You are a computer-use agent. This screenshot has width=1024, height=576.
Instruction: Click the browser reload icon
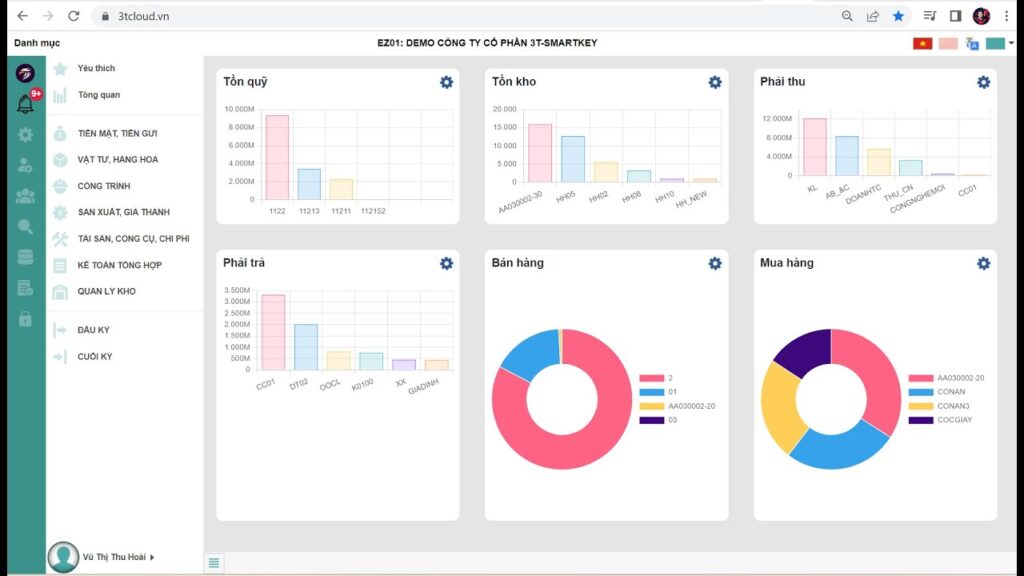[74, 16]
